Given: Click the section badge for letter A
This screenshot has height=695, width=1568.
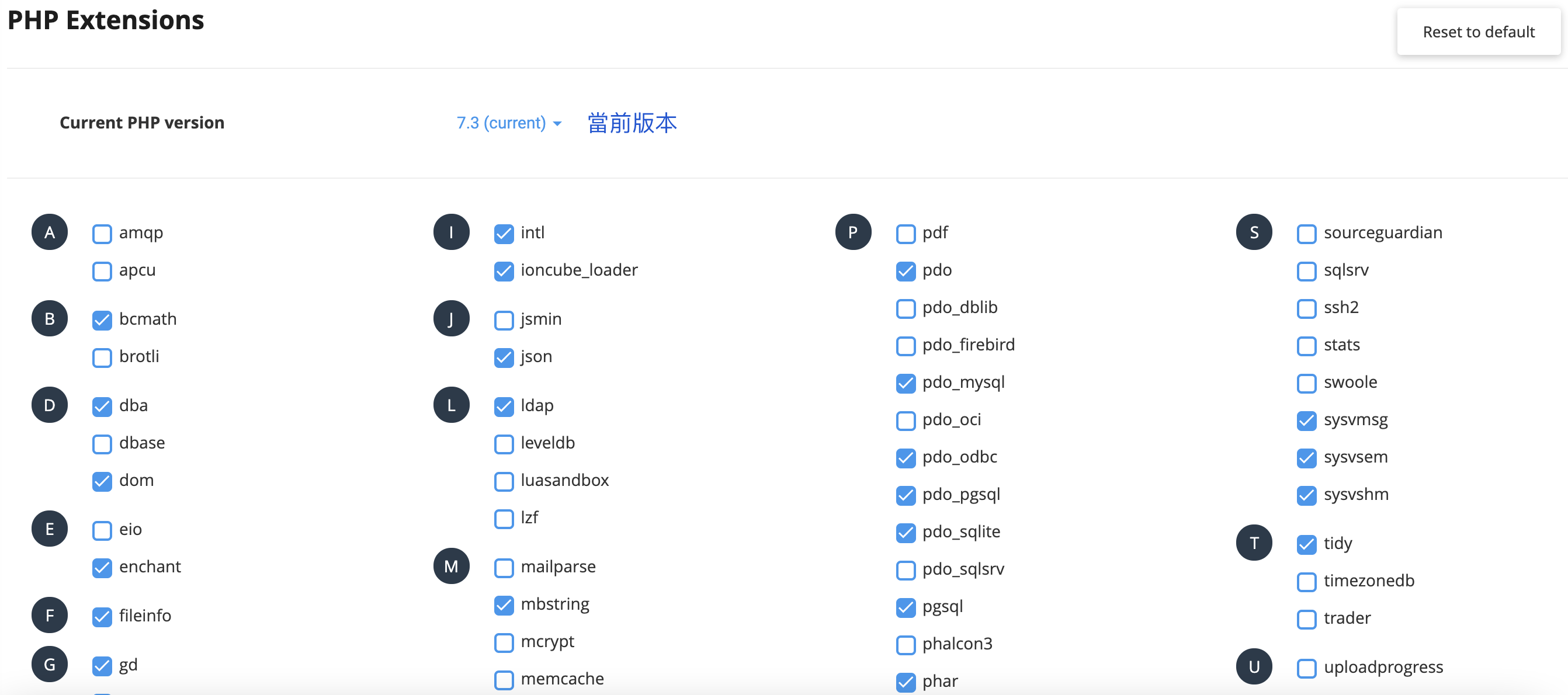Looking at the screenshot, I should [49, 232].
